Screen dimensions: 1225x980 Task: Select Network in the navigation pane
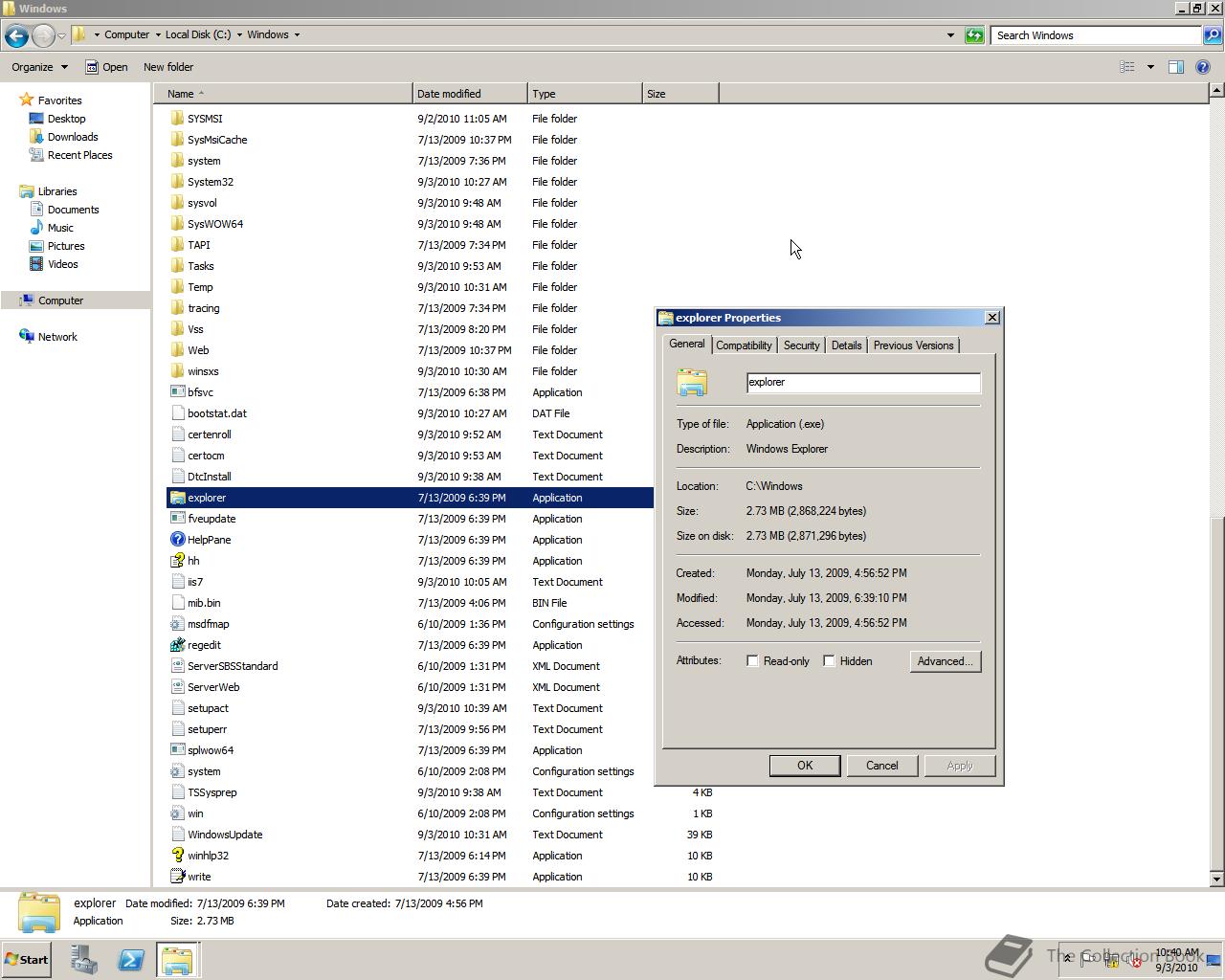tap(57, 337)
